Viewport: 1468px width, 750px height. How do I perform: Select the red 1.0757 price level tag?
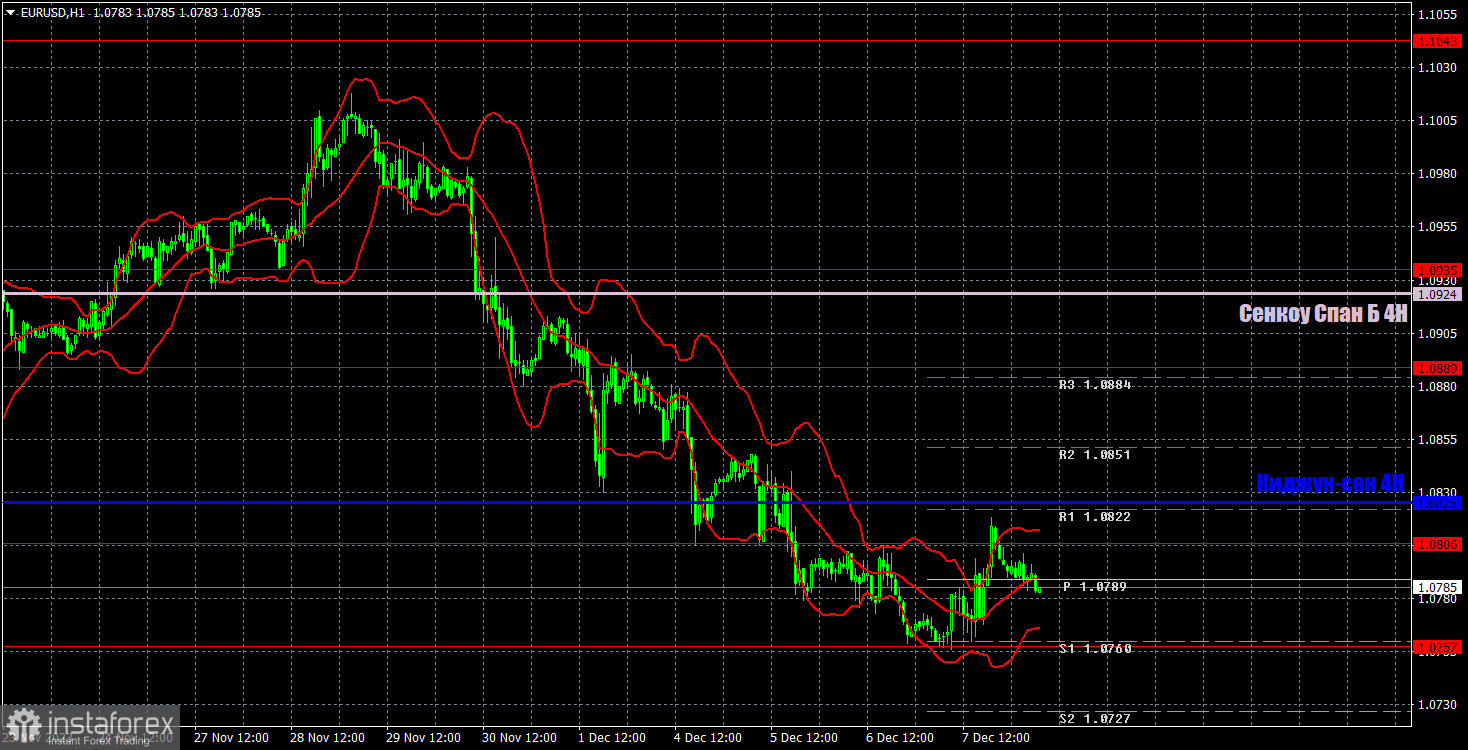point(1439,647)
